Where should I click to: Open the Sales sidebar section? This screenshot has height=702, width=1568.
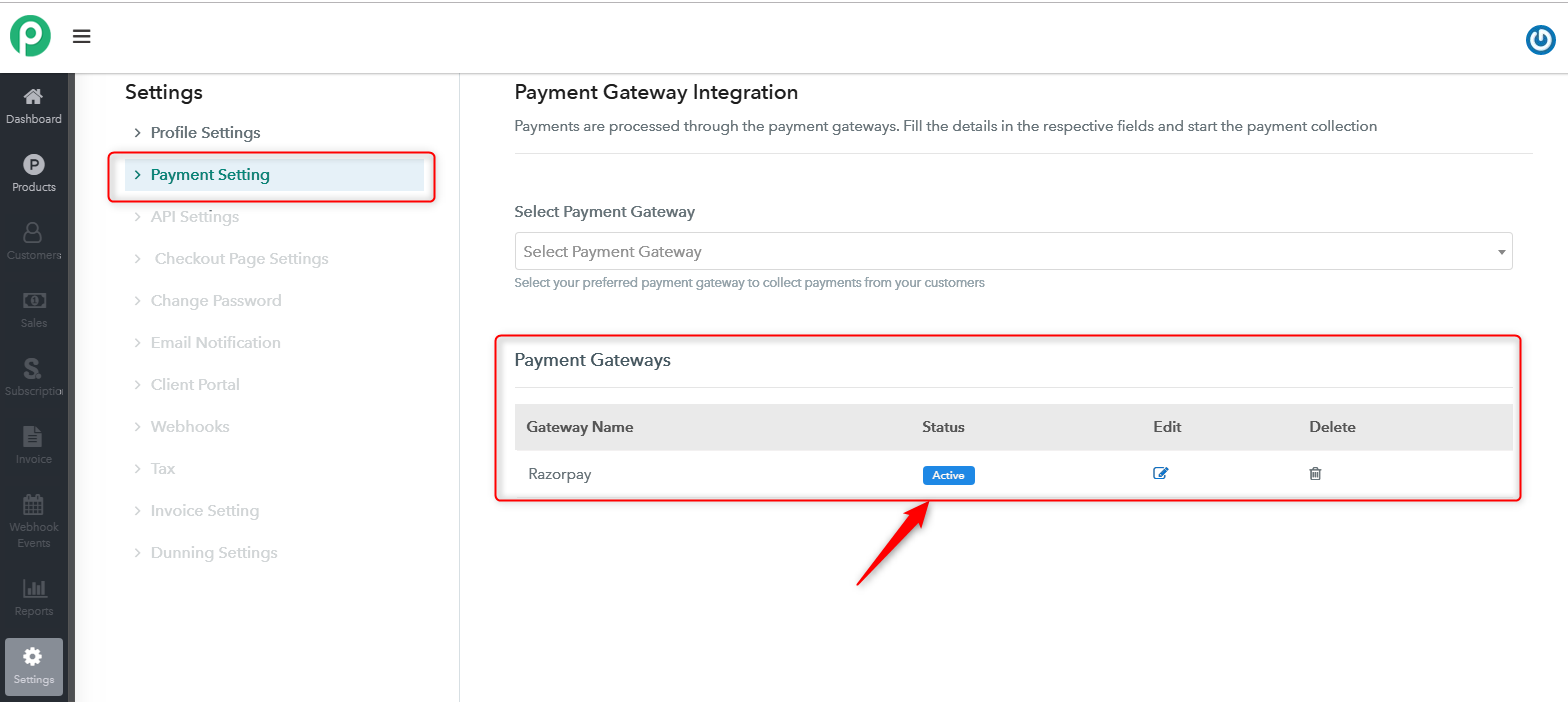[x=34, y=310]
